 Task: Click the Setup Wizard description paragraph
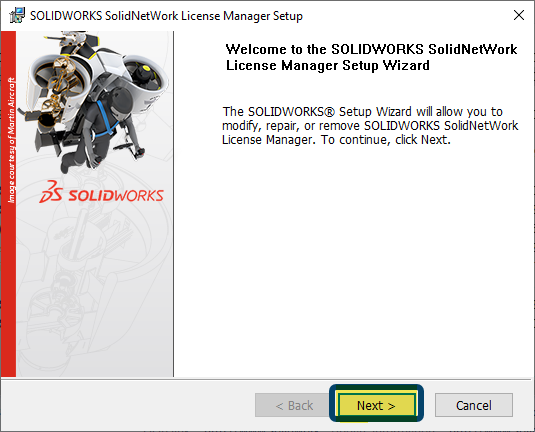[x=370, y=126]
